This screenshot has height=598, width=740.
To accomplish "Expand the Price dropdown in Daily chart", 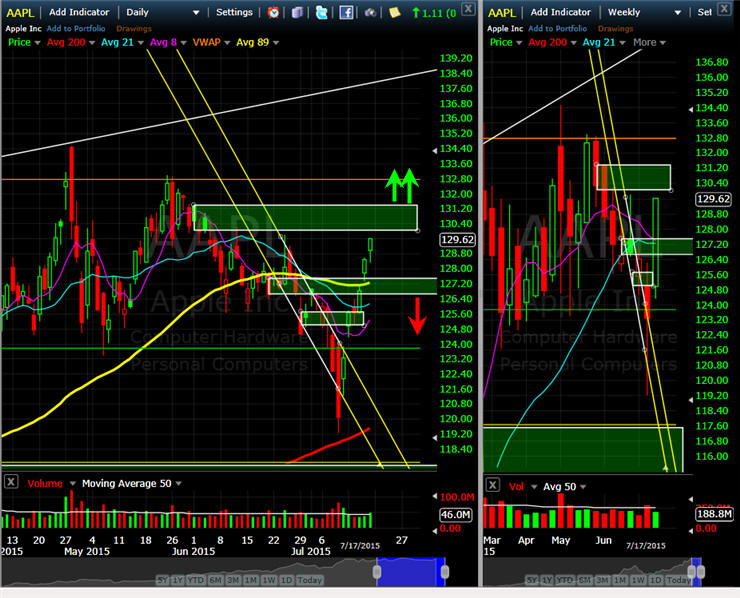I will point(37,43).
